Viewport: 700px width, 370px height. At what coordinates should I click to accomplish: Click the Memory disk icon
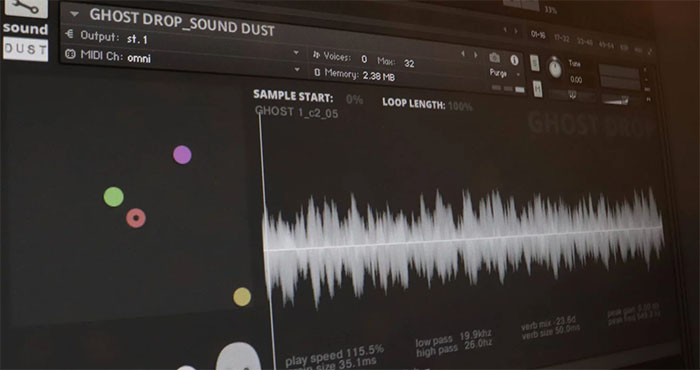tap(317, 72)
